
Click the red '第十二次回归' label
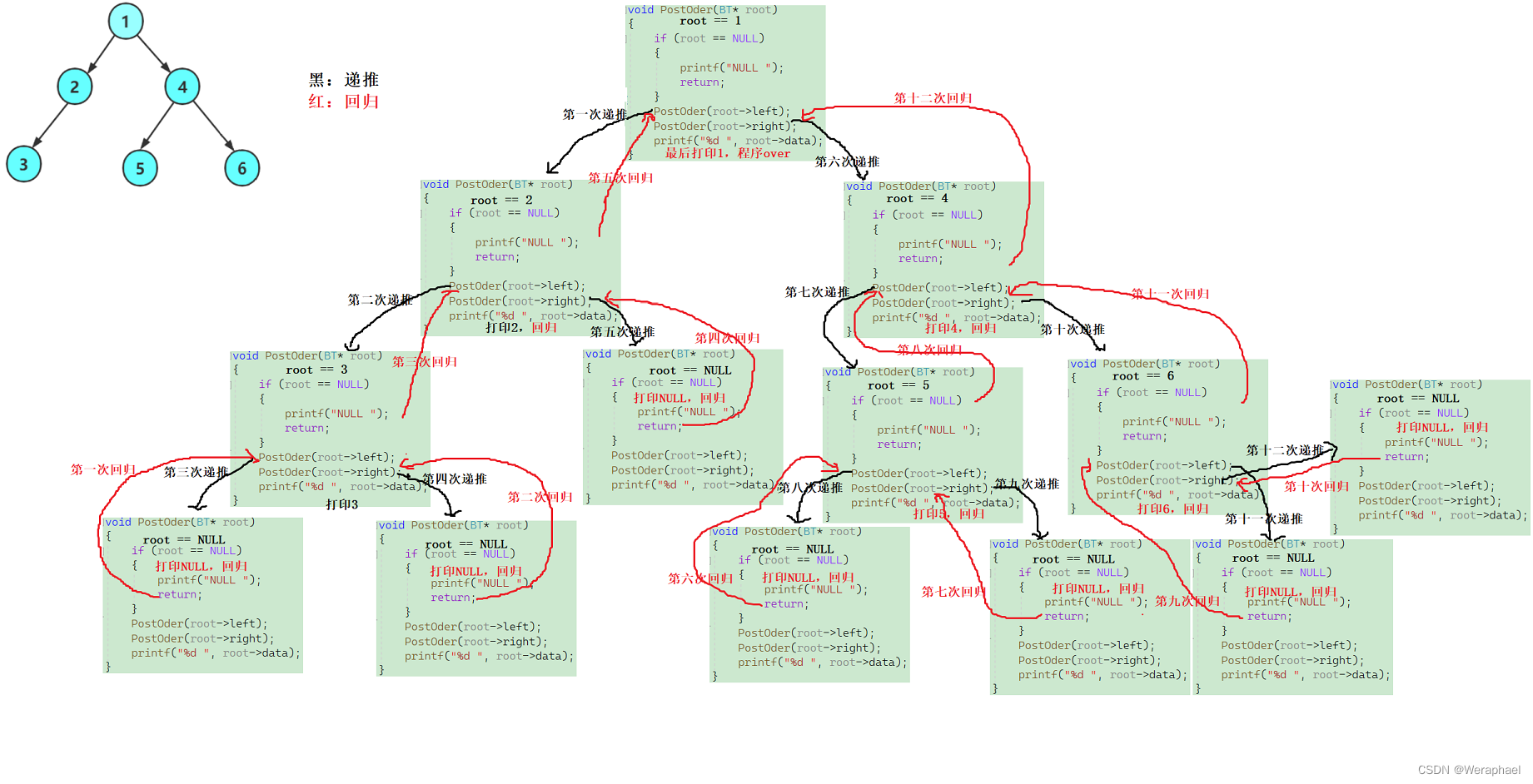(933, 98)
